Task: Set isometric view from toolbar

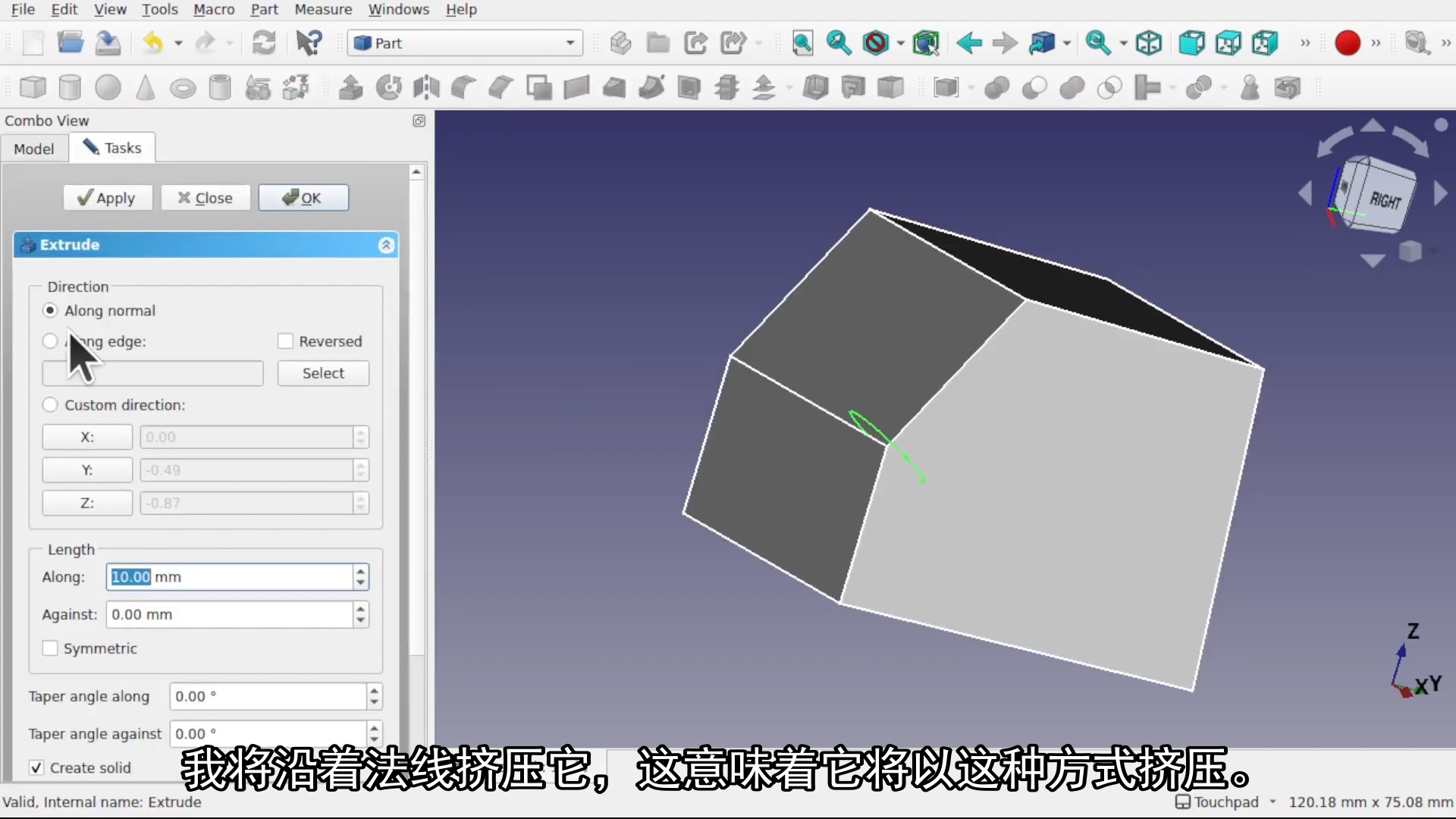Action: [x=1149, y=42]
